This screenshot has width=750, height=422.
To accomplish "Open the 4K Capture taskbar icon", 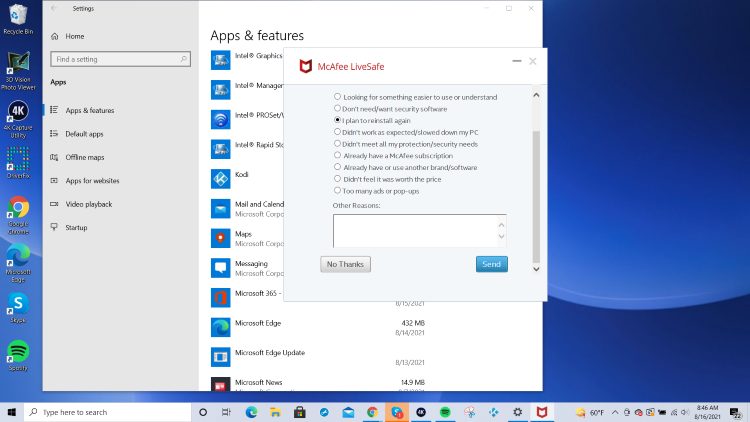I will (421, 412).
